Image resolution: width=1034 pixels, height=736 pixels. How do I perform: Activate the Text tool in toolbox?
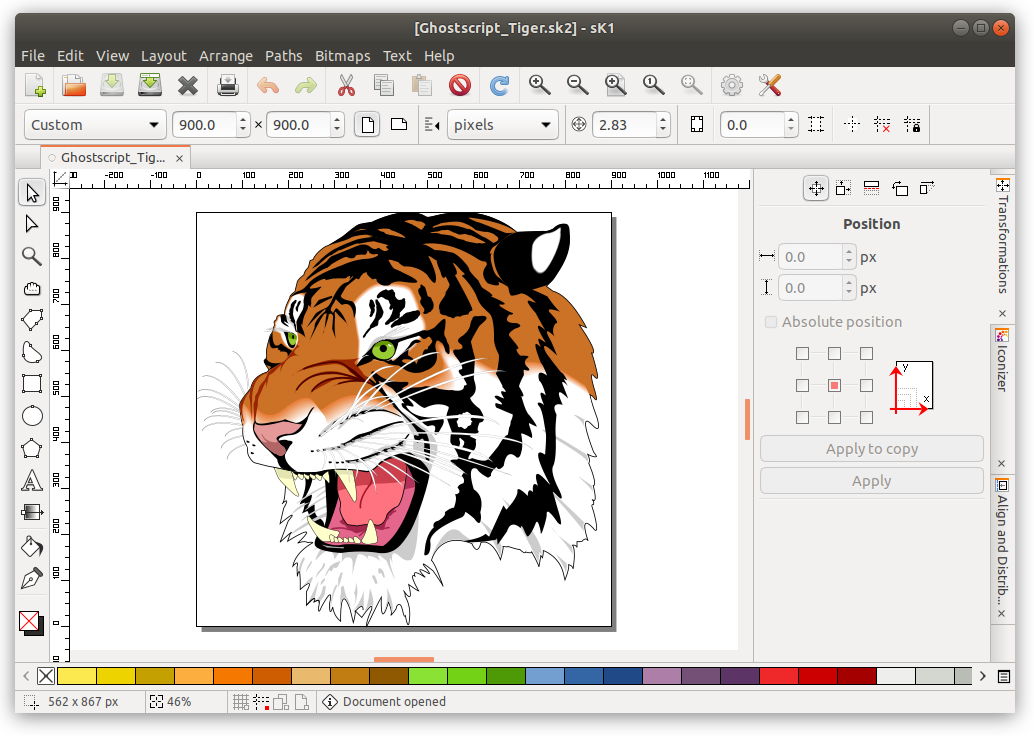coord(32,480)
